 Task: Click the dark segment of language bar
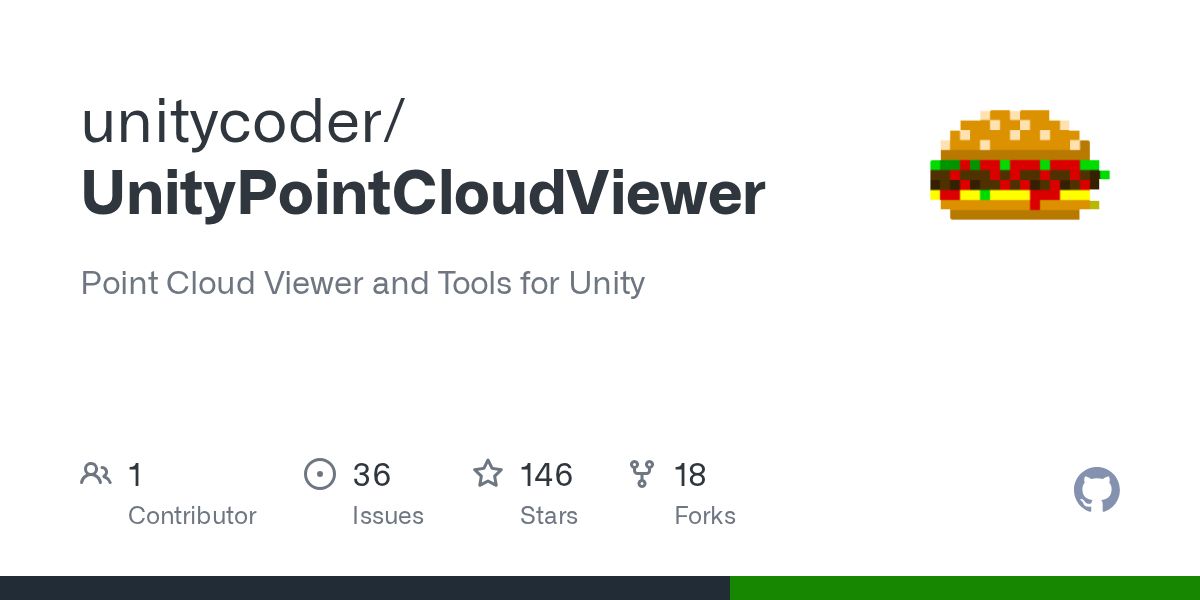pos(365,588)
